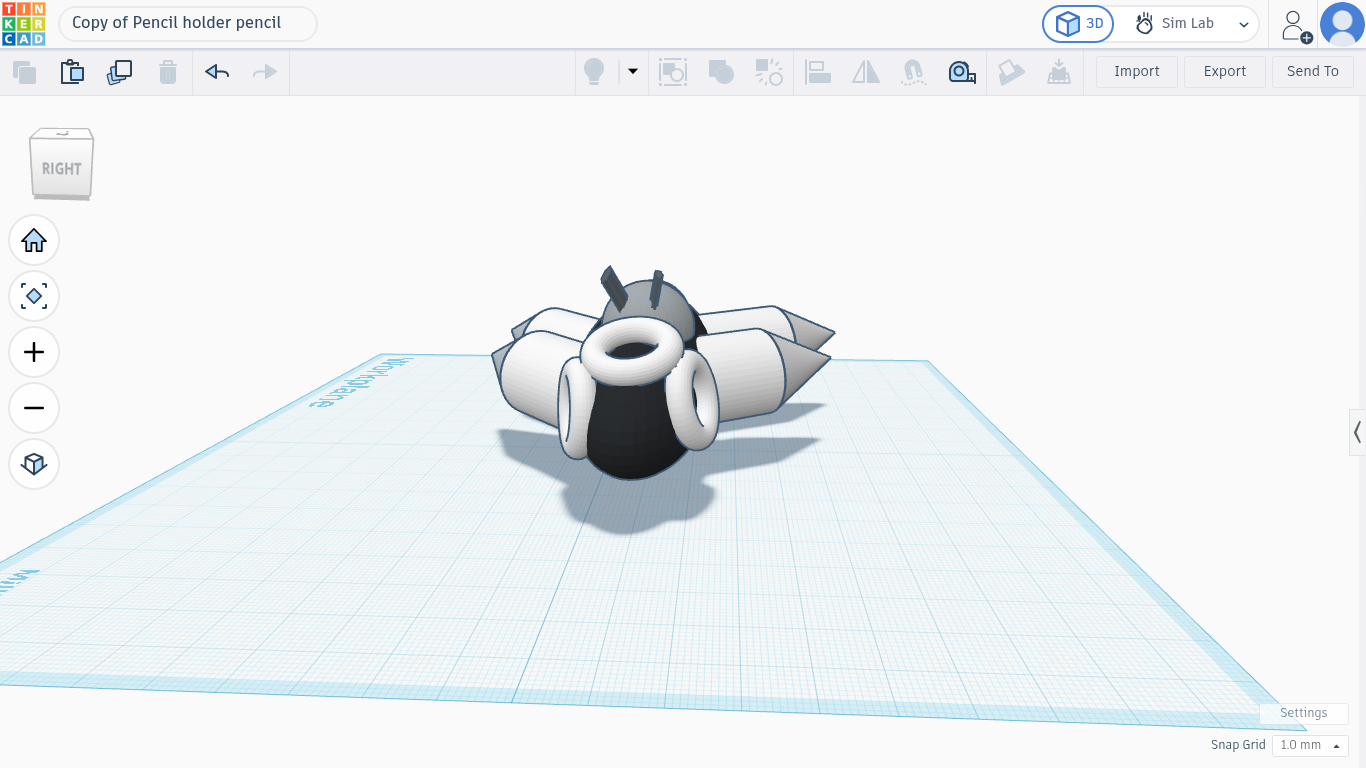Open the Tinkercad logo home link
Image resolution: width=1366 pixels, height=768 pixels.
23,23
